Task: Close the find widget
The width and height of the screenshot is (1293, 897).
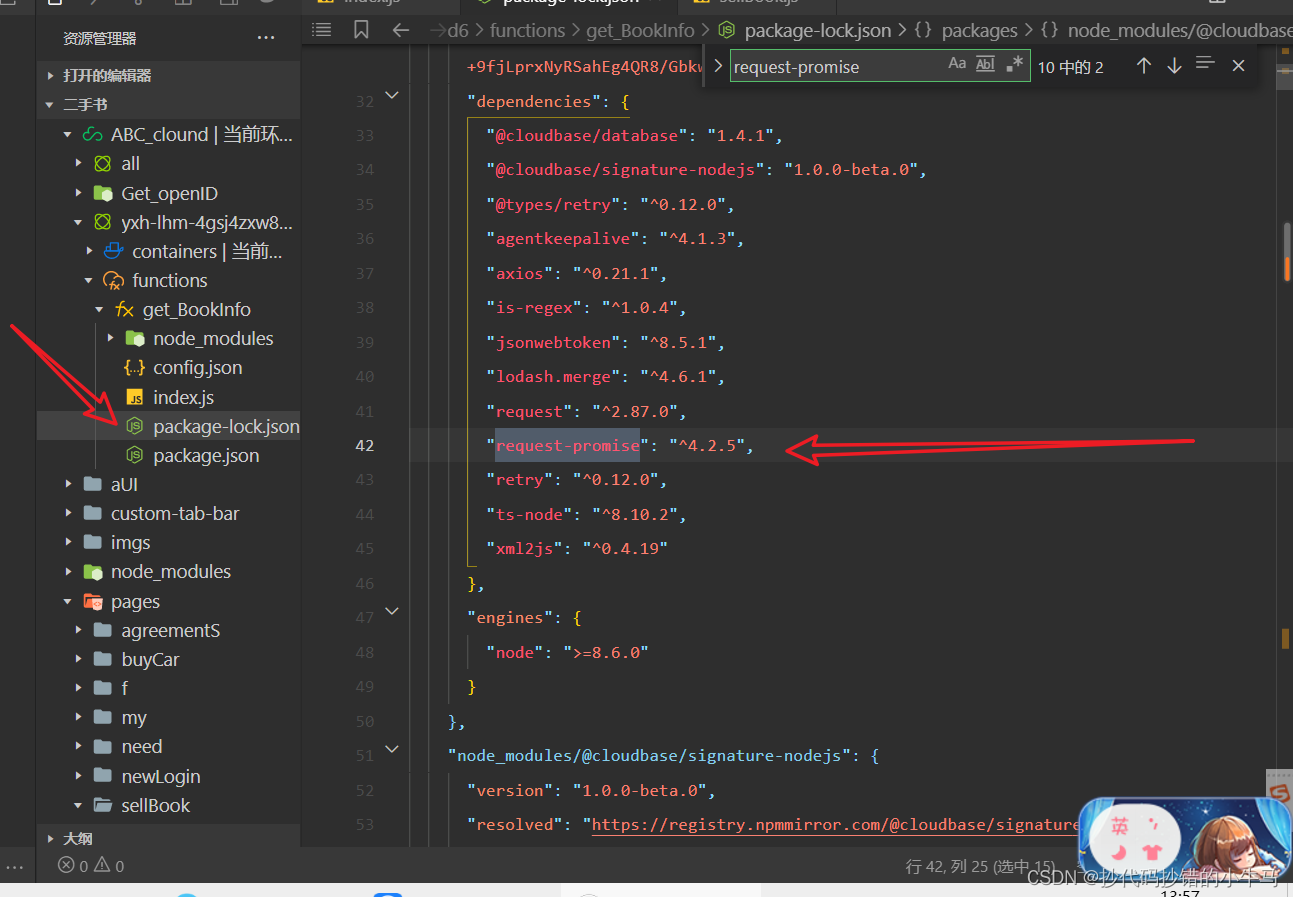Action: (1238, 66)
